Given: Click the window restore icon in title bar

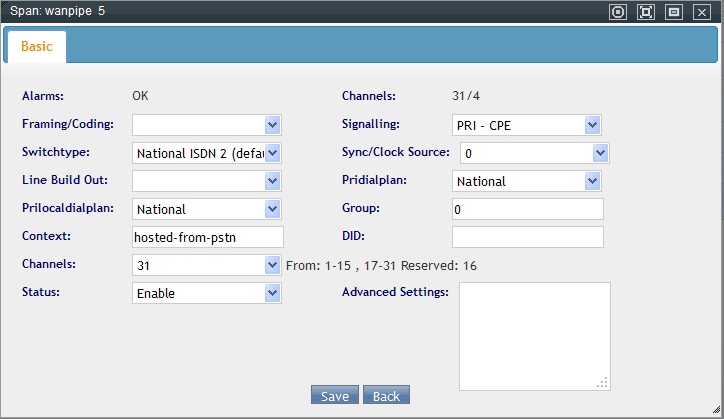Looking at the screenshot, I should 674,12.
